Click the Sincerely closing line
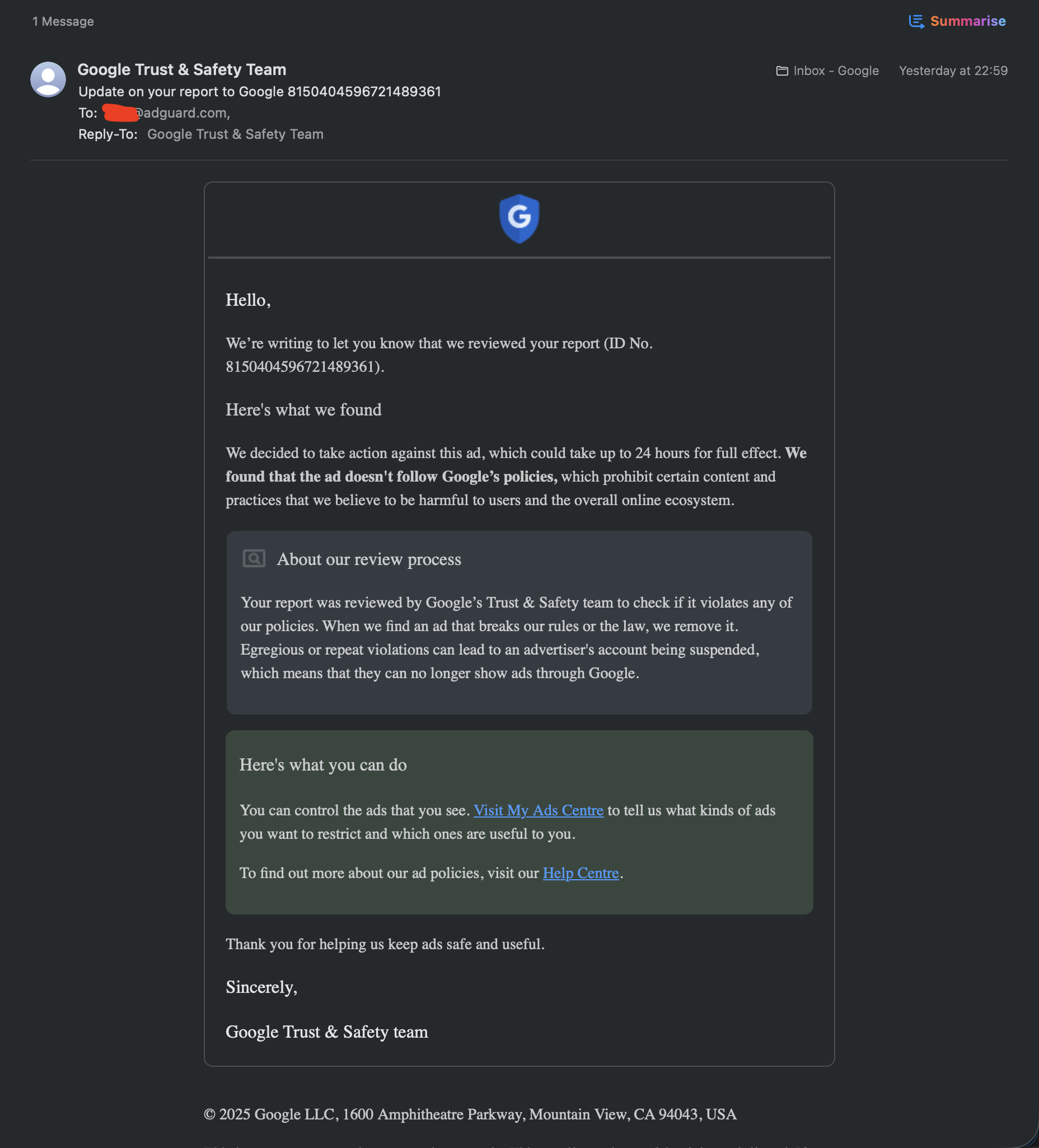The image size is (1039, 1148). (261, 987)
